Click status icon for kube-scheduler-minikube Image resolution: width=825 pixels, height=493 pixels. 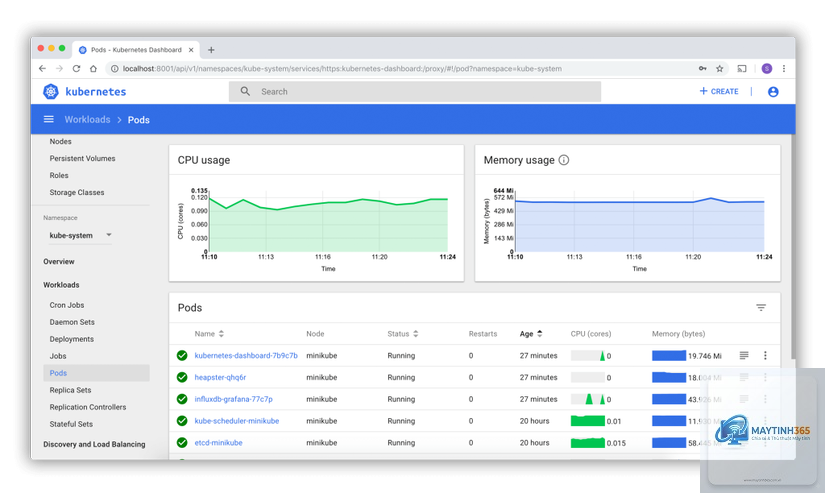click(x=182, y=421)
